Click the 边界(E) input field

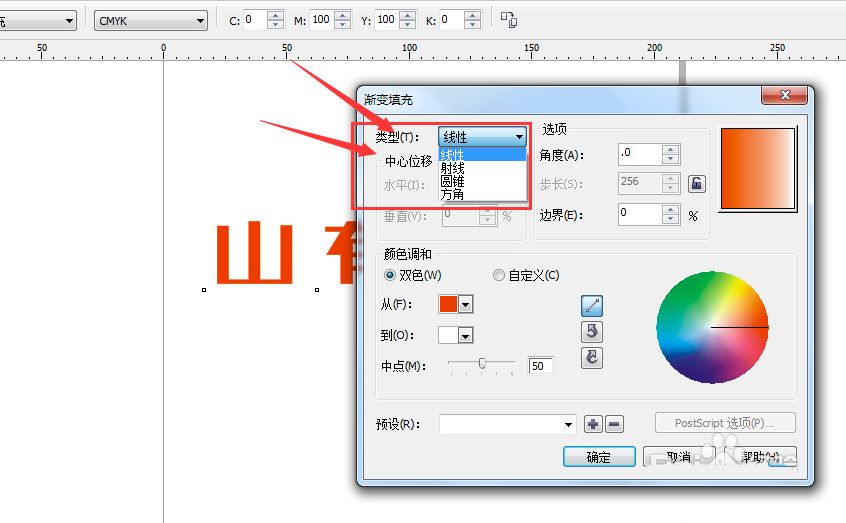click(x=640, y=214)
